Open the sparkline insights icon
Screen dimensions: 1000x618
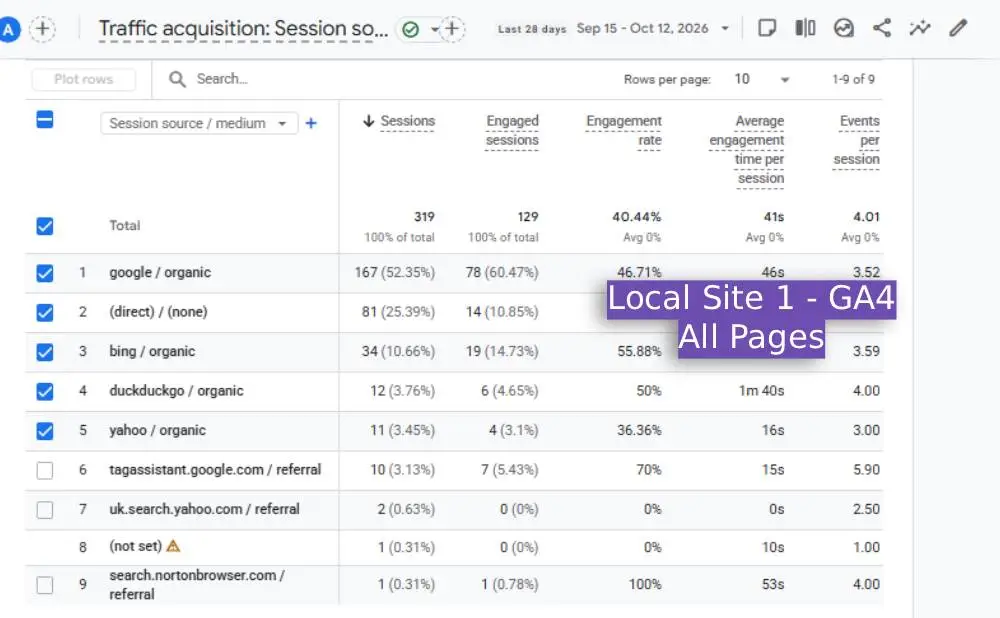920,28
